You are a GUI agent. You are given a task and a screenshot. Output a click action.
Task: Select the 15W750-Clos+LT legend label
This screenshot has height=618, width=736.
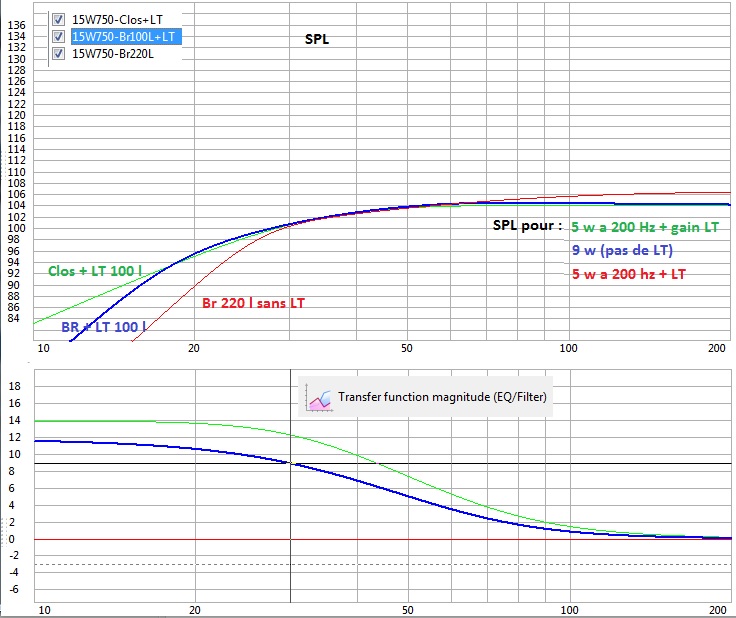(x=117, y=20)
